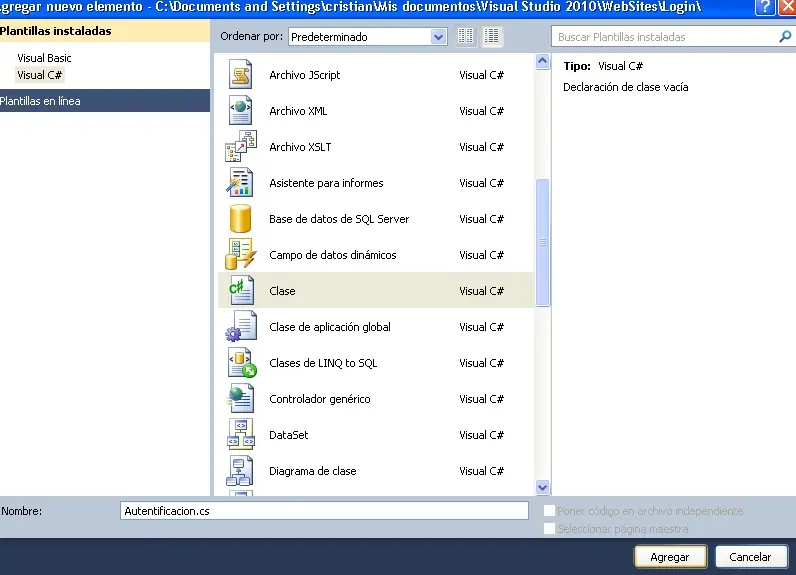Click the Diagrama de clase icon
This screenshot has width=796, height=575.
pyautogui.click(x=240, y=471)
